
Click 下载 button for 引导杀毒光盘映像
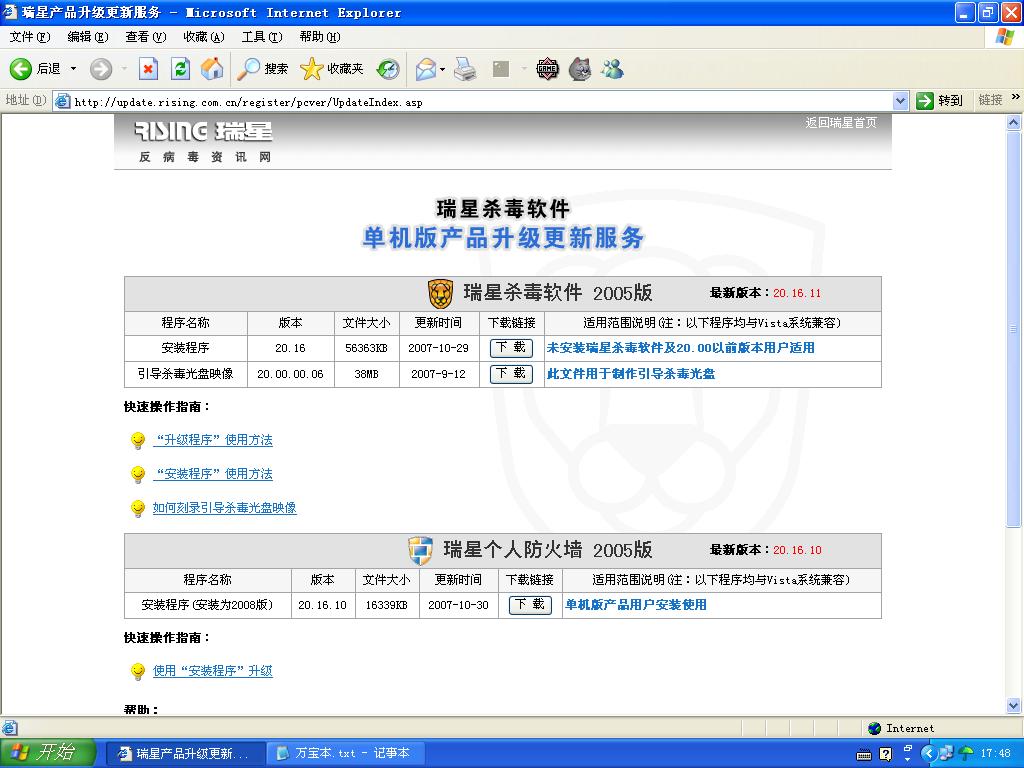(511, 374)
